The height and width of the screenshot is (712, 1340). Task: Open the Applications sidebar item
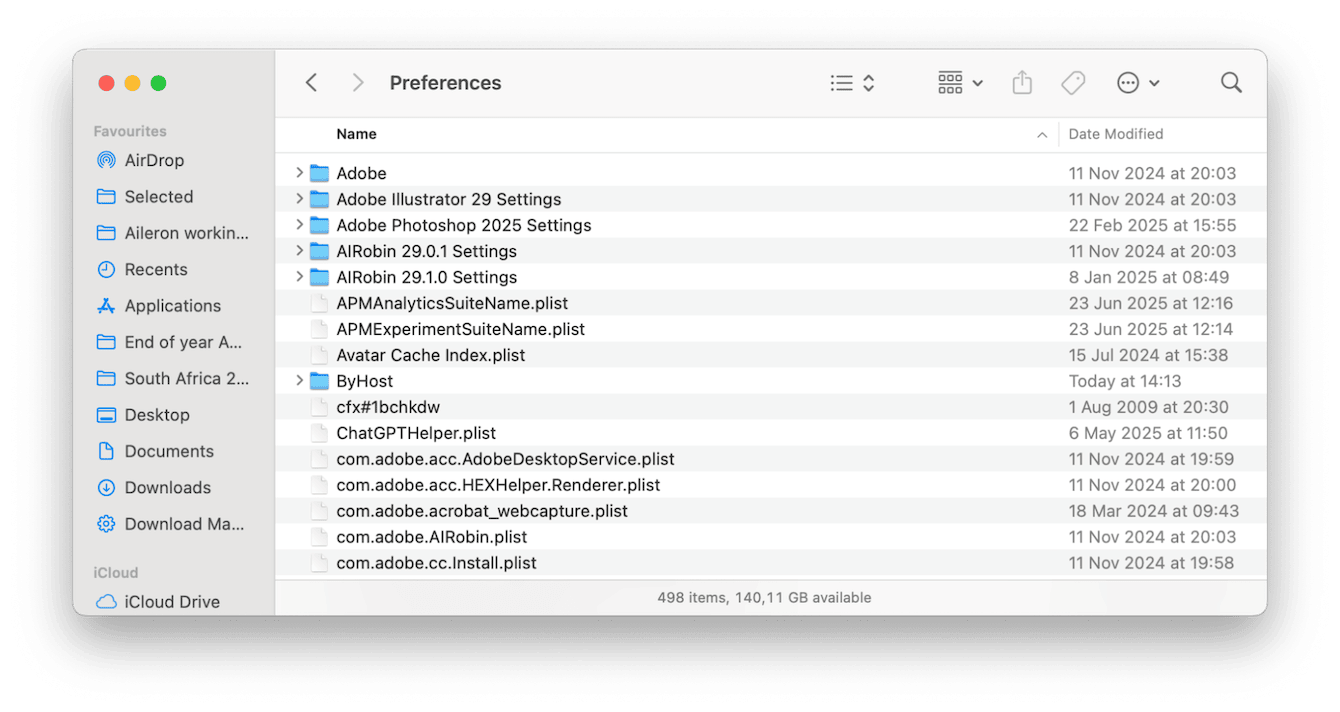pos(172,306)
